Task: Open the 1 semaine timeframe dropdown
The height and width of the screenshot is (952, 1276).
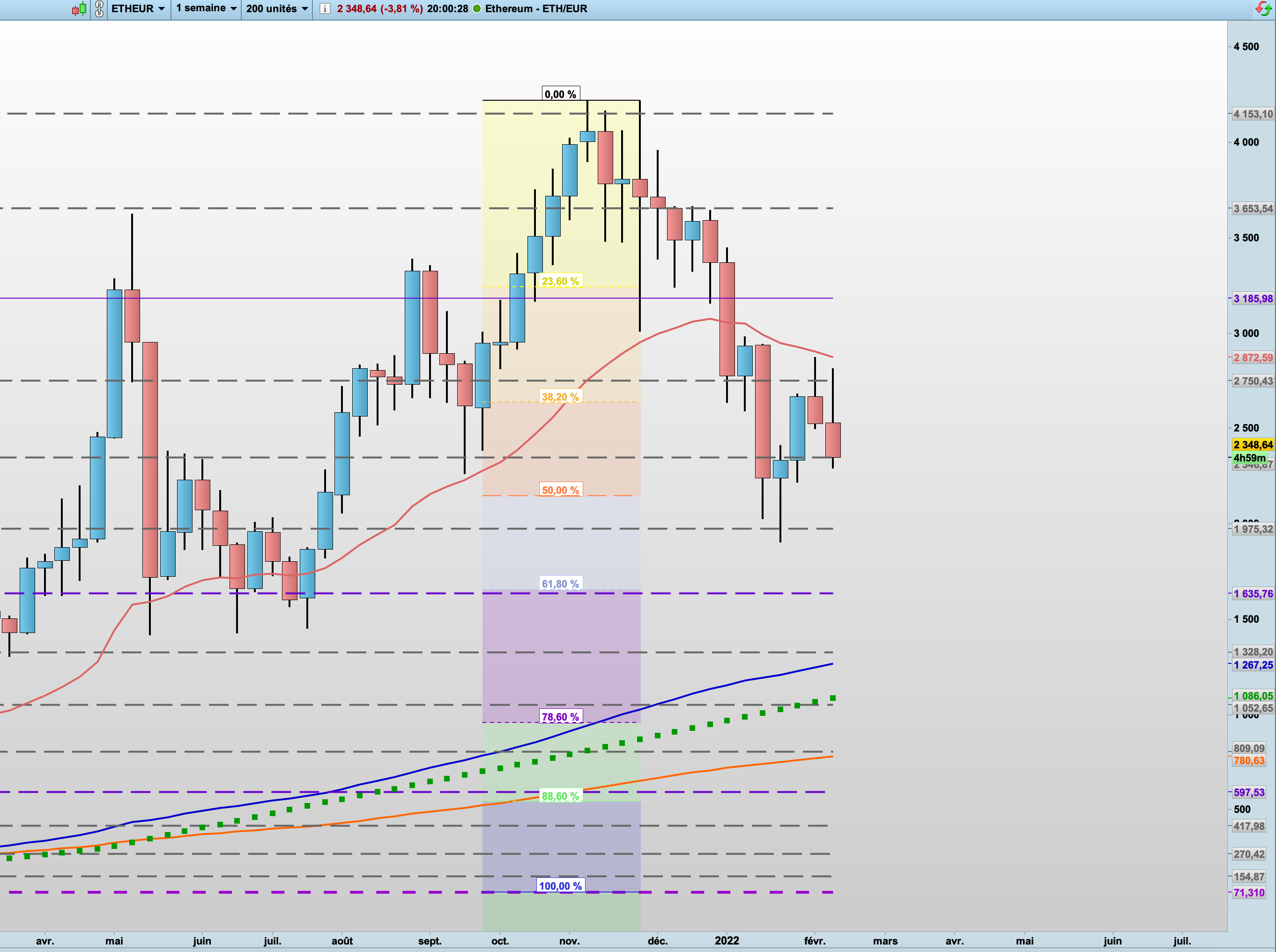Action: pos(206,8)
